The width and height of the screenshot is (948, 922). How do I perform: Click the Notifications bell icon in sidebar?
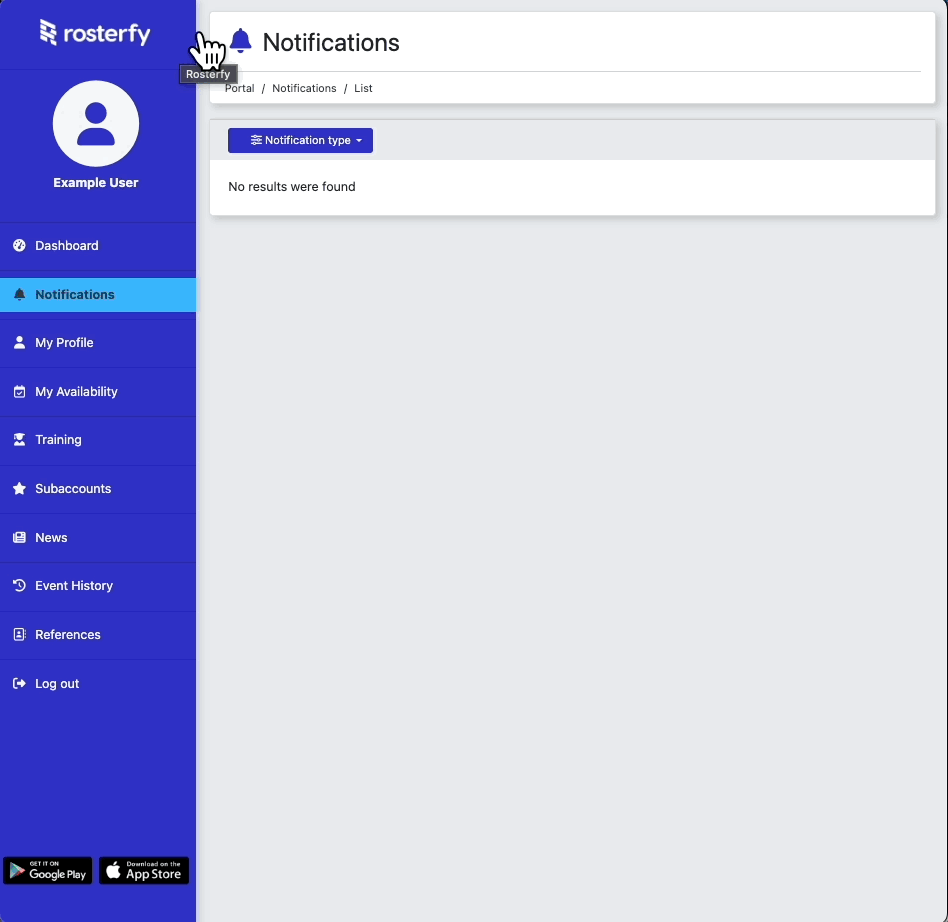click(19, 294)
